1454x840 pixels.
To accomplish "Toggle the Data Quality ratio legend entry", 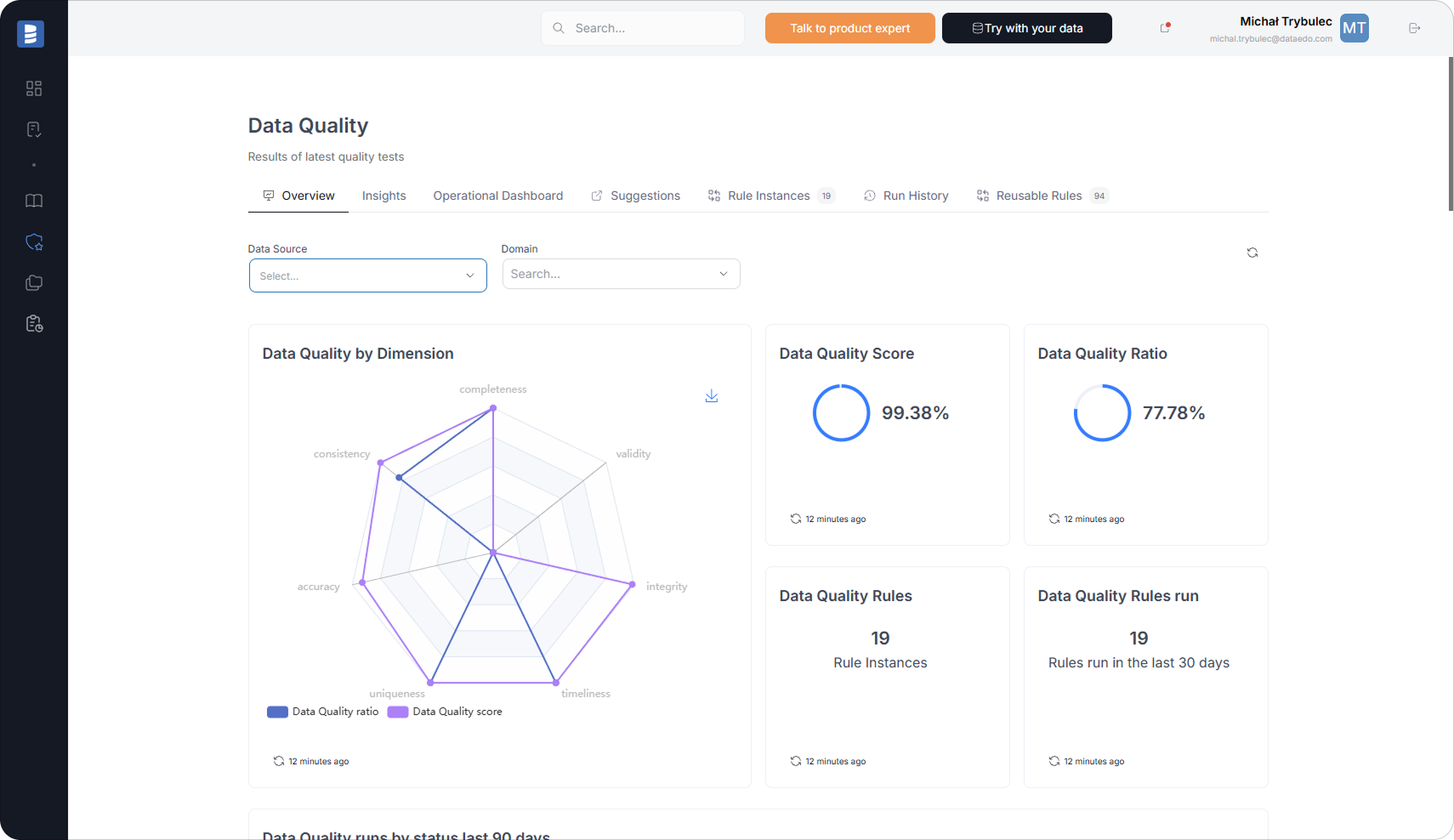I will [x=323, y=712].
